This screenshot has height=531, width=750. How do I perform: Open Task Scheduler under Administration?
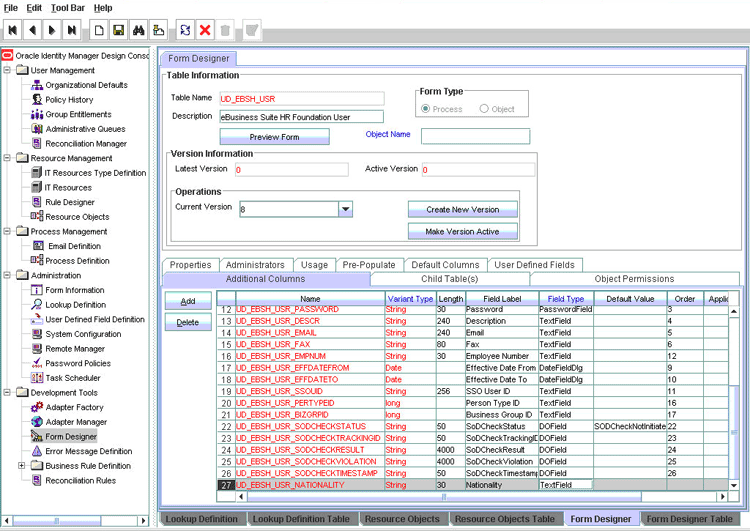(73, 378)
